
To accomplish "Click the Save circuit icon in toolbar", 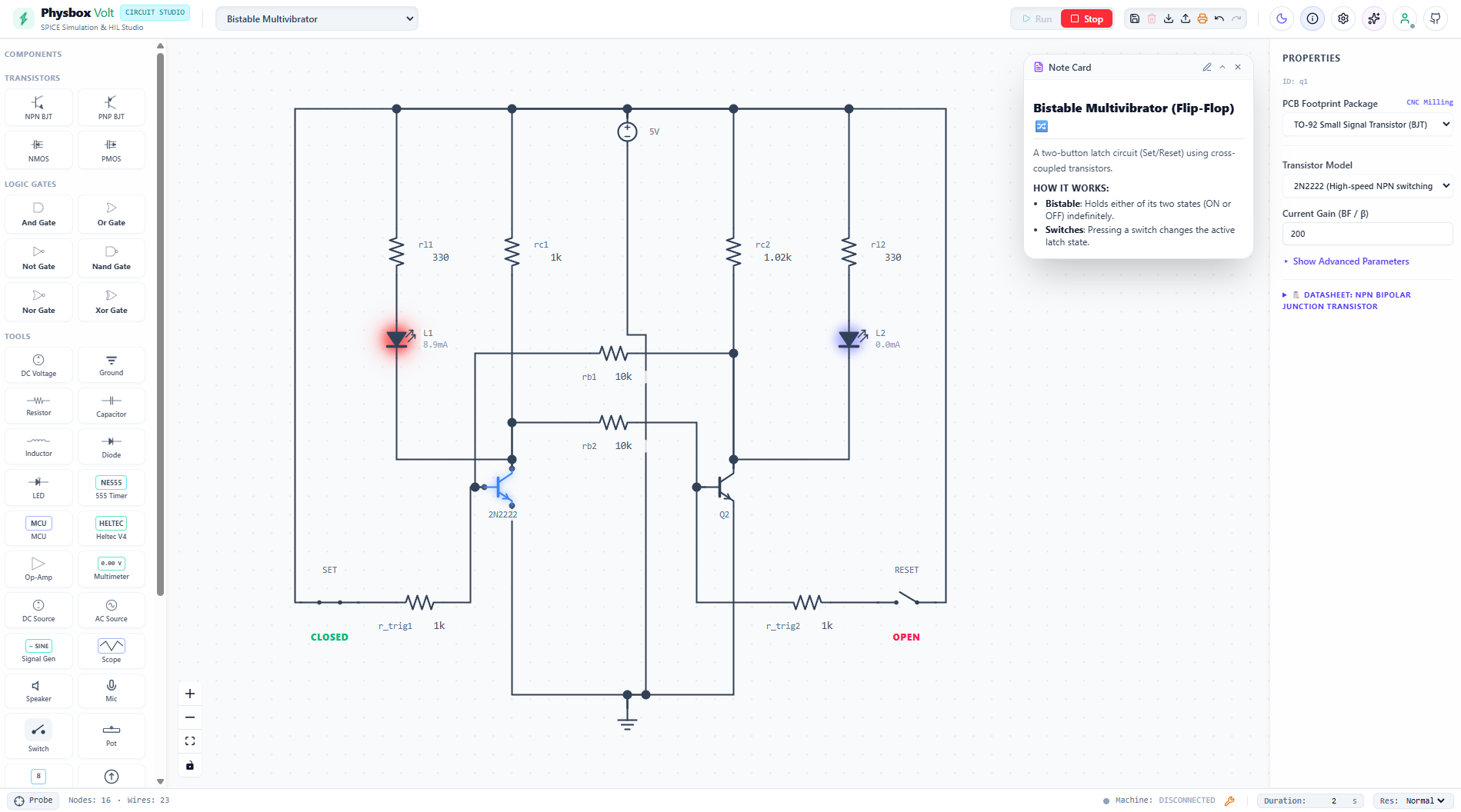I will click(1134, 18).
